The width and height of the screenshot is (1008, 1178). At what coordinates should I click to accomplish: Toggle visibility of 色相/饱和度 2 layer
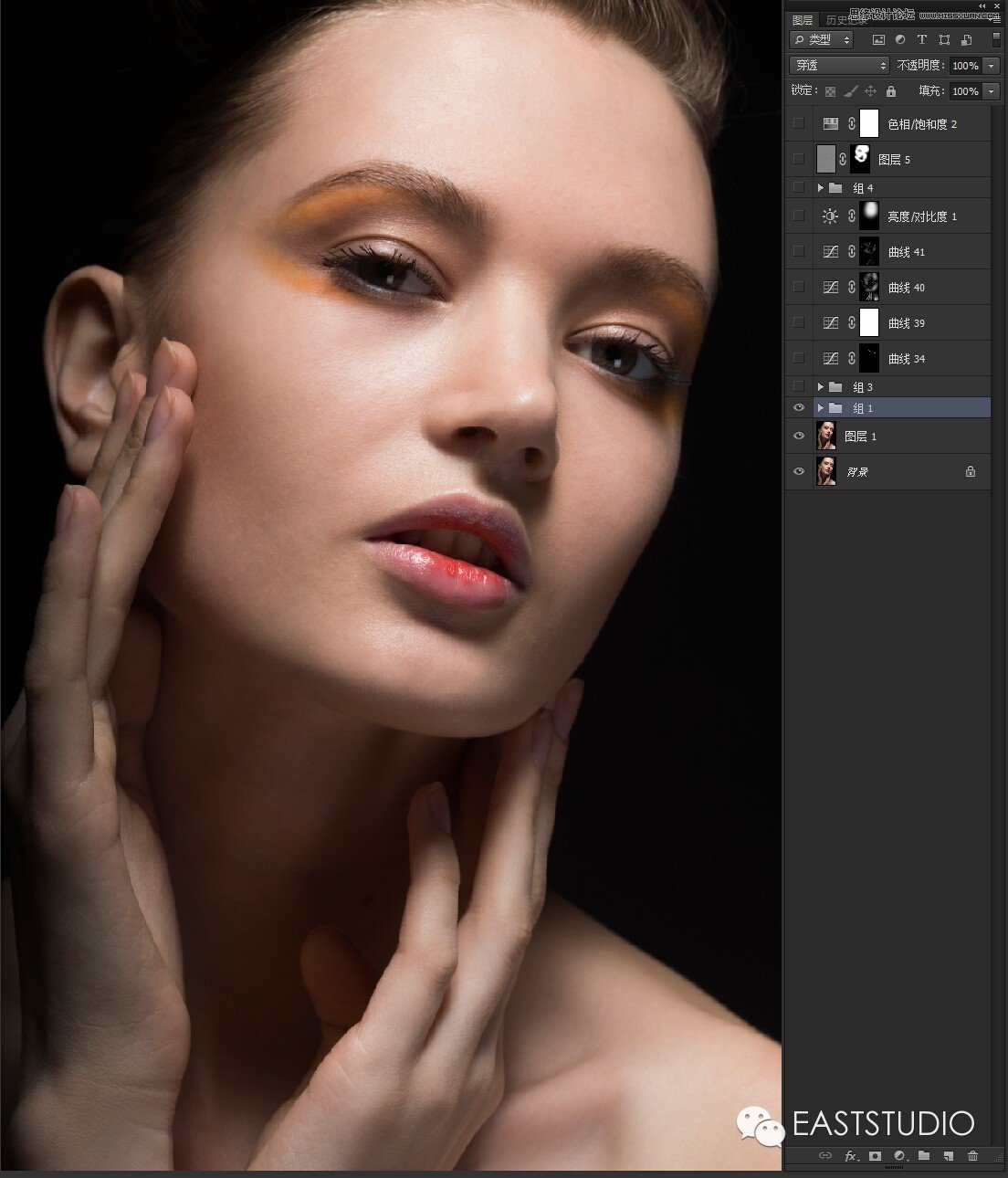coord(799,123)
